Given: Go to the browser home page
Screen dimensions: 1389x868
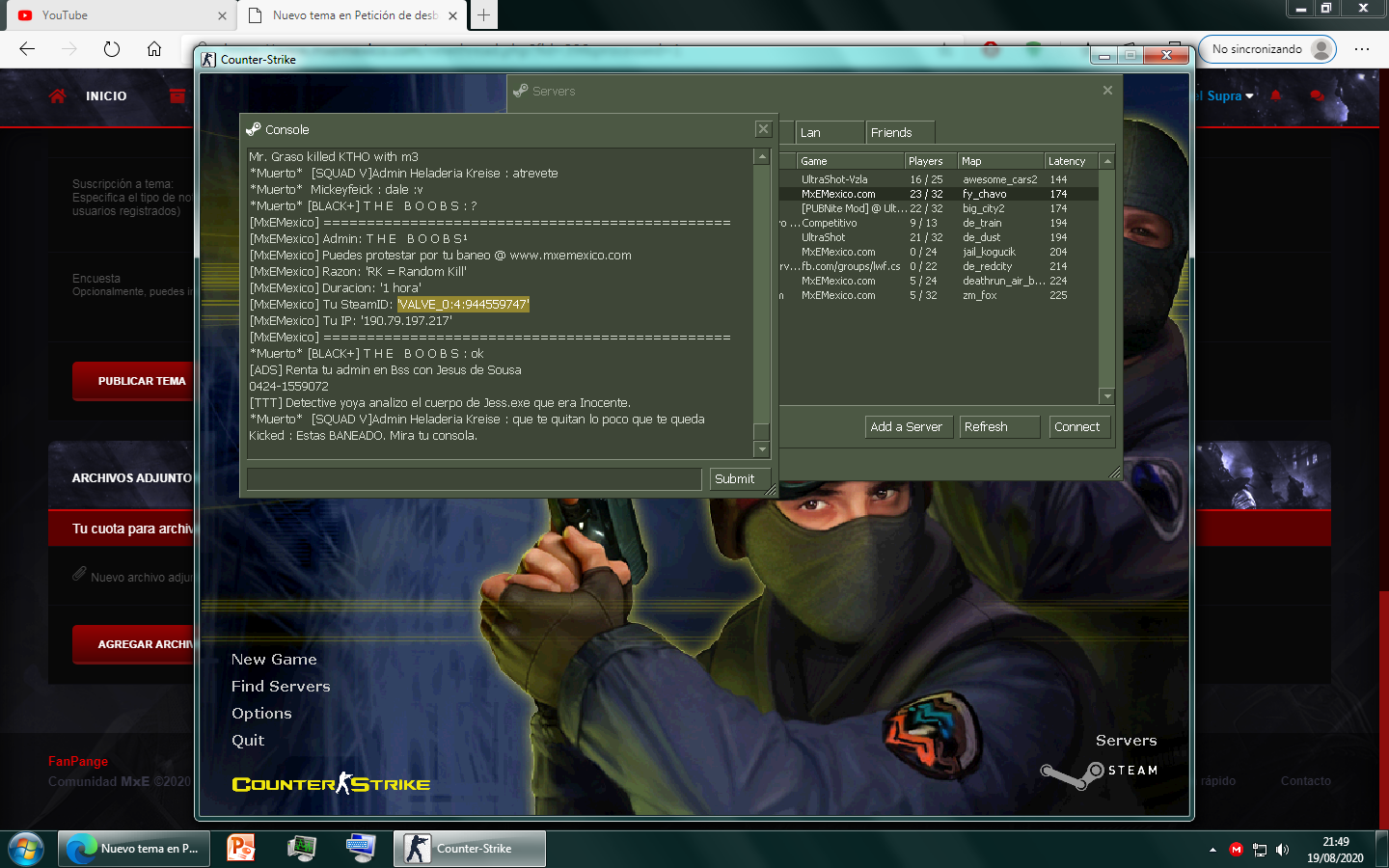Looking at the screenshot, I should (154, 49).
